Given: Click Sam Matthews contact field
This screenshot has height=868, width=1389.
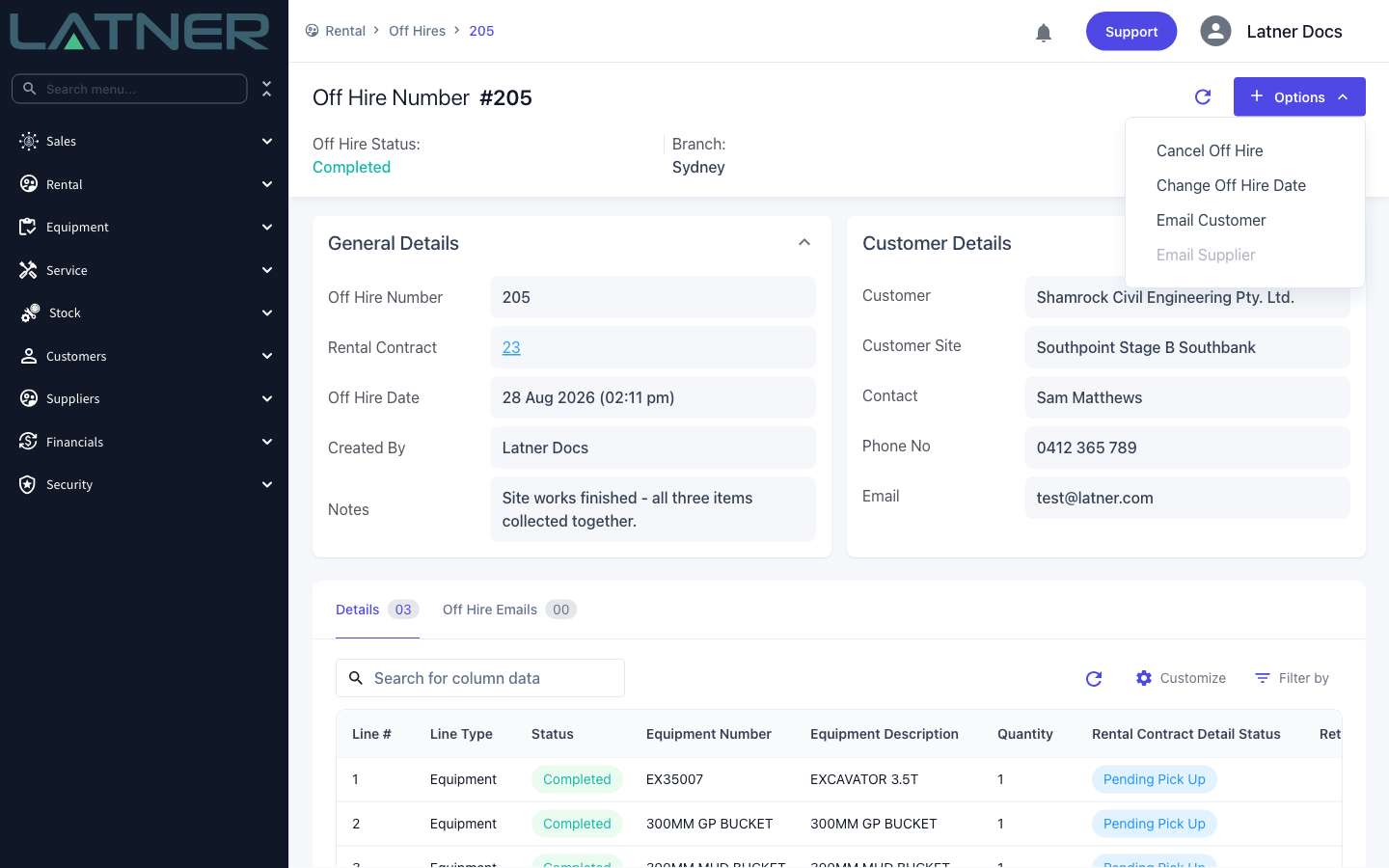Looking at the screenshot, I should [1187, 397].
